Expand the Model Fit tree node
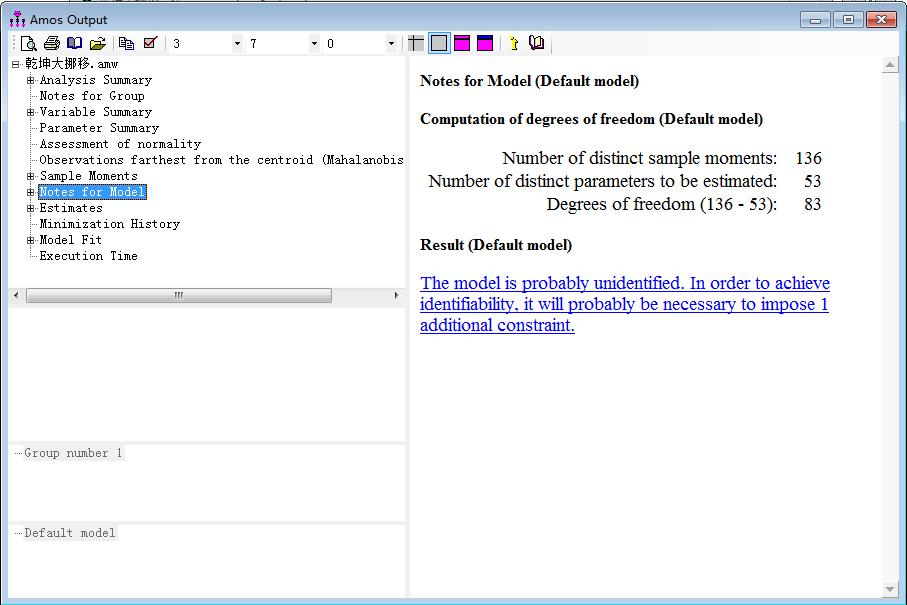 tap(31, 240)
